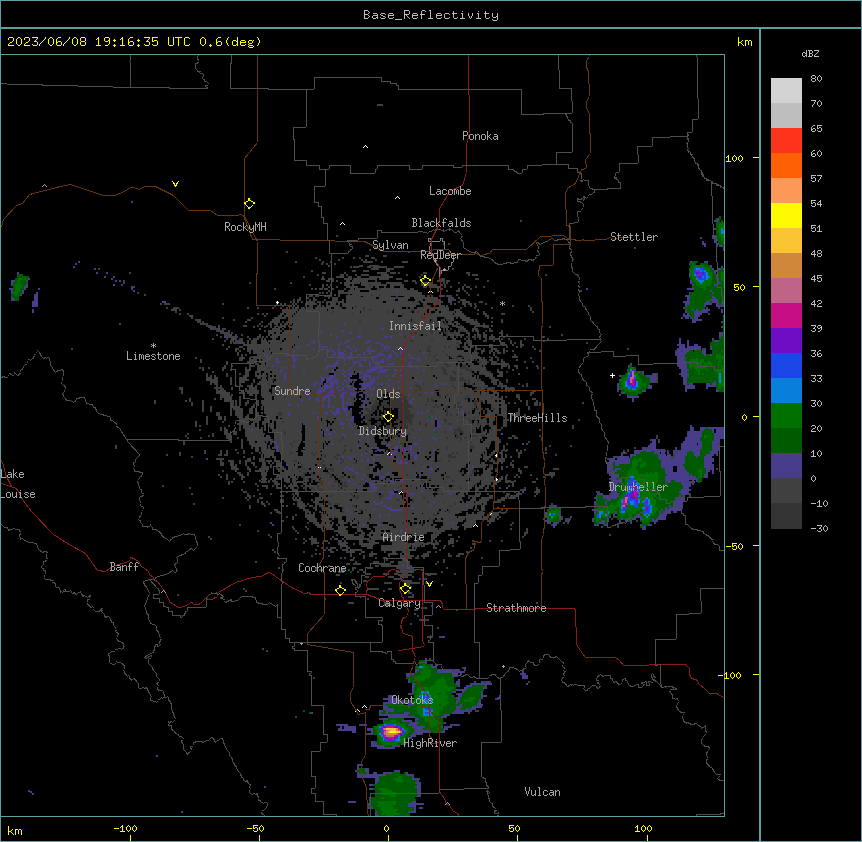Click the Base_Reflectivity title text
Screen dimensions: 862x842
[x=431, y=15]
